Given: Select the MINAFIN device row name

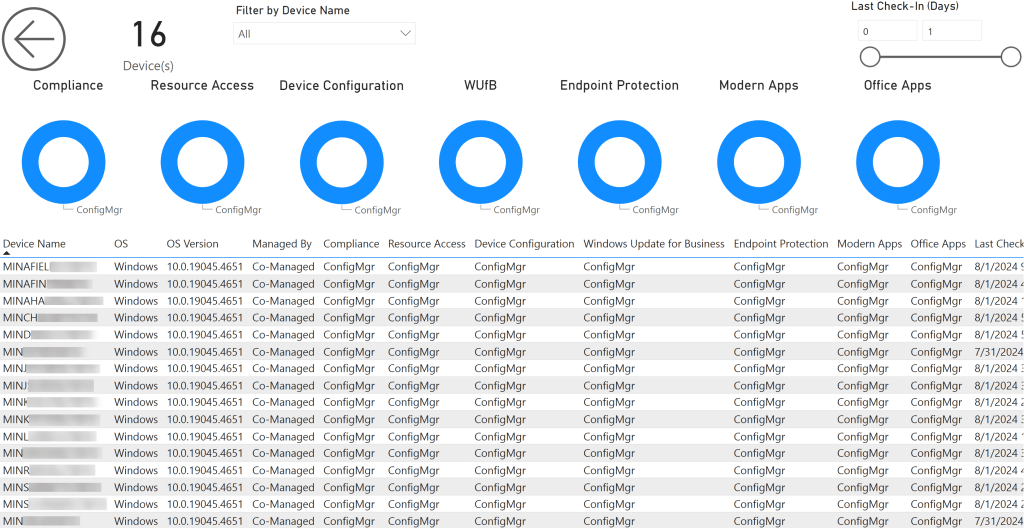Looking at the screenshot, I should click(48, 284).
